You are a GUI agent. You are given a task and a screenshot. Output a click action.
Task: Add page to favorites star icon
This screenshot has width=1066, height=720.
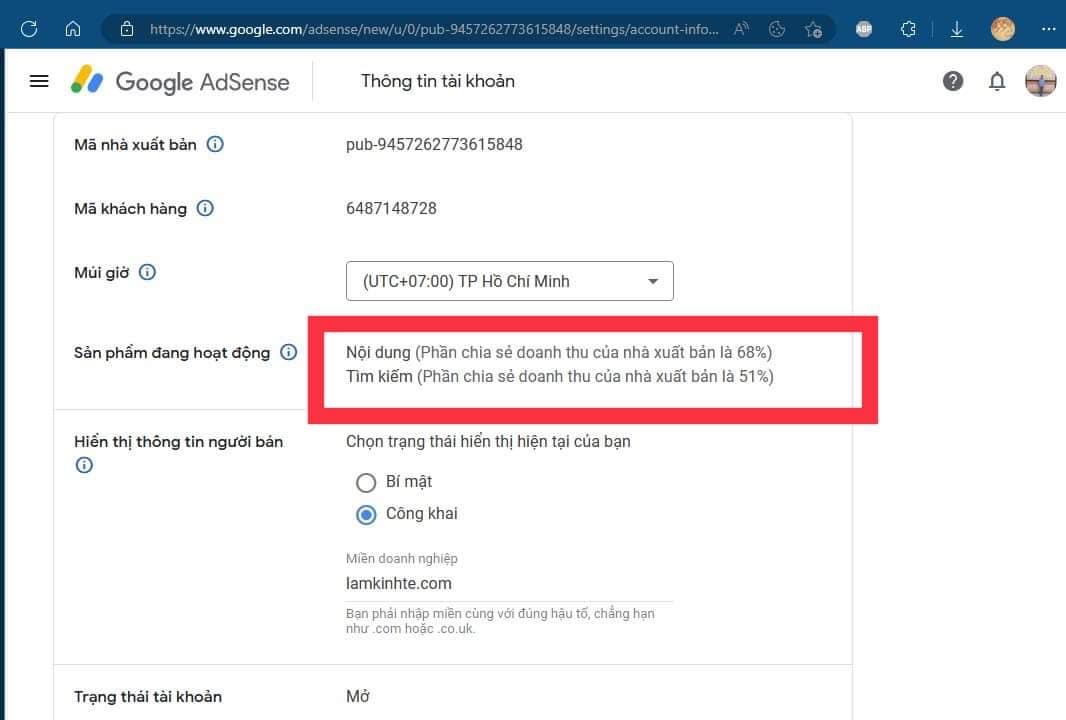[x=812, y=29]
